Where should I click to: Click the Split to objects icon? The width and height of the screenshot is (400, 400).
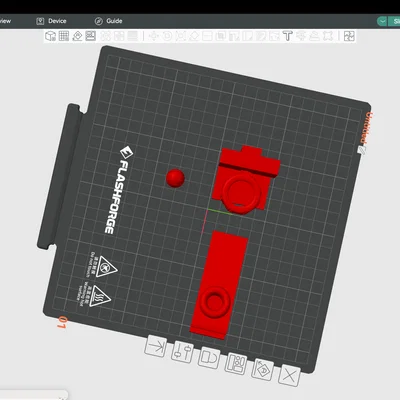coord(106,36)
